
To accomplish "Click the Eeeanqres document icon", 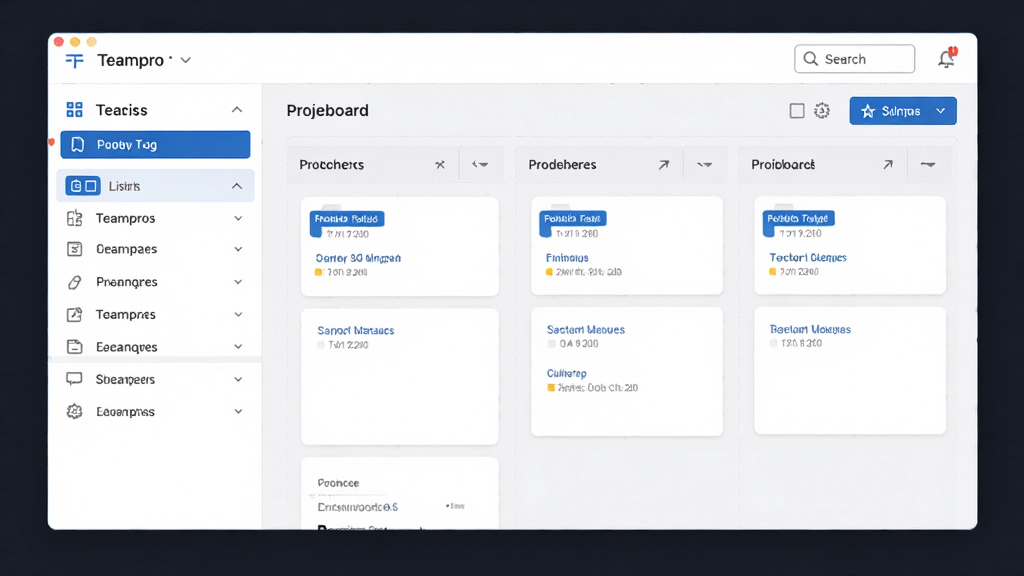I will click(74, 347).
